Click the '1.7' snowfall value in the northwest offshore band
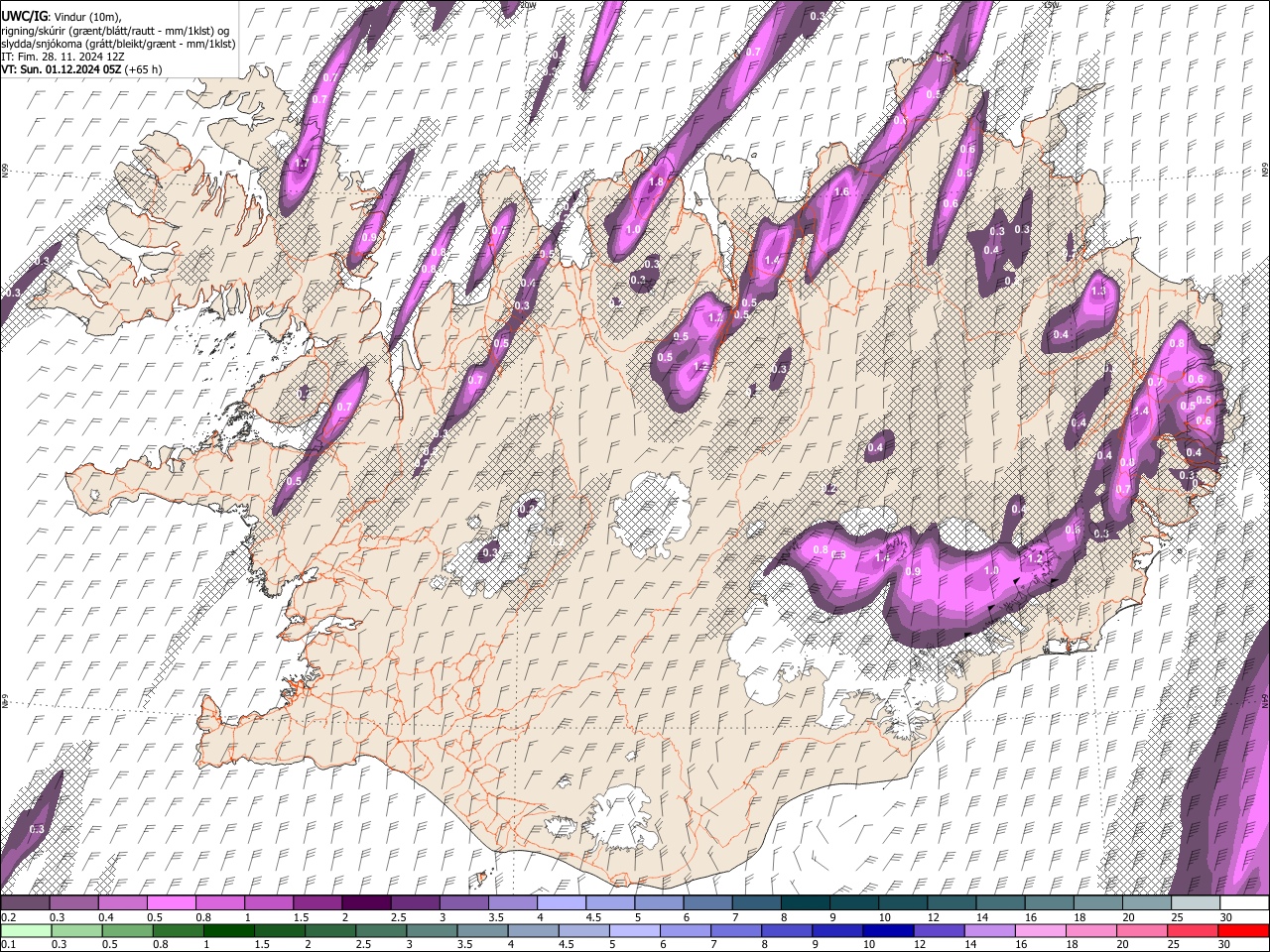This screenshot has height=952, width=1270. click(x=303, y=164)
